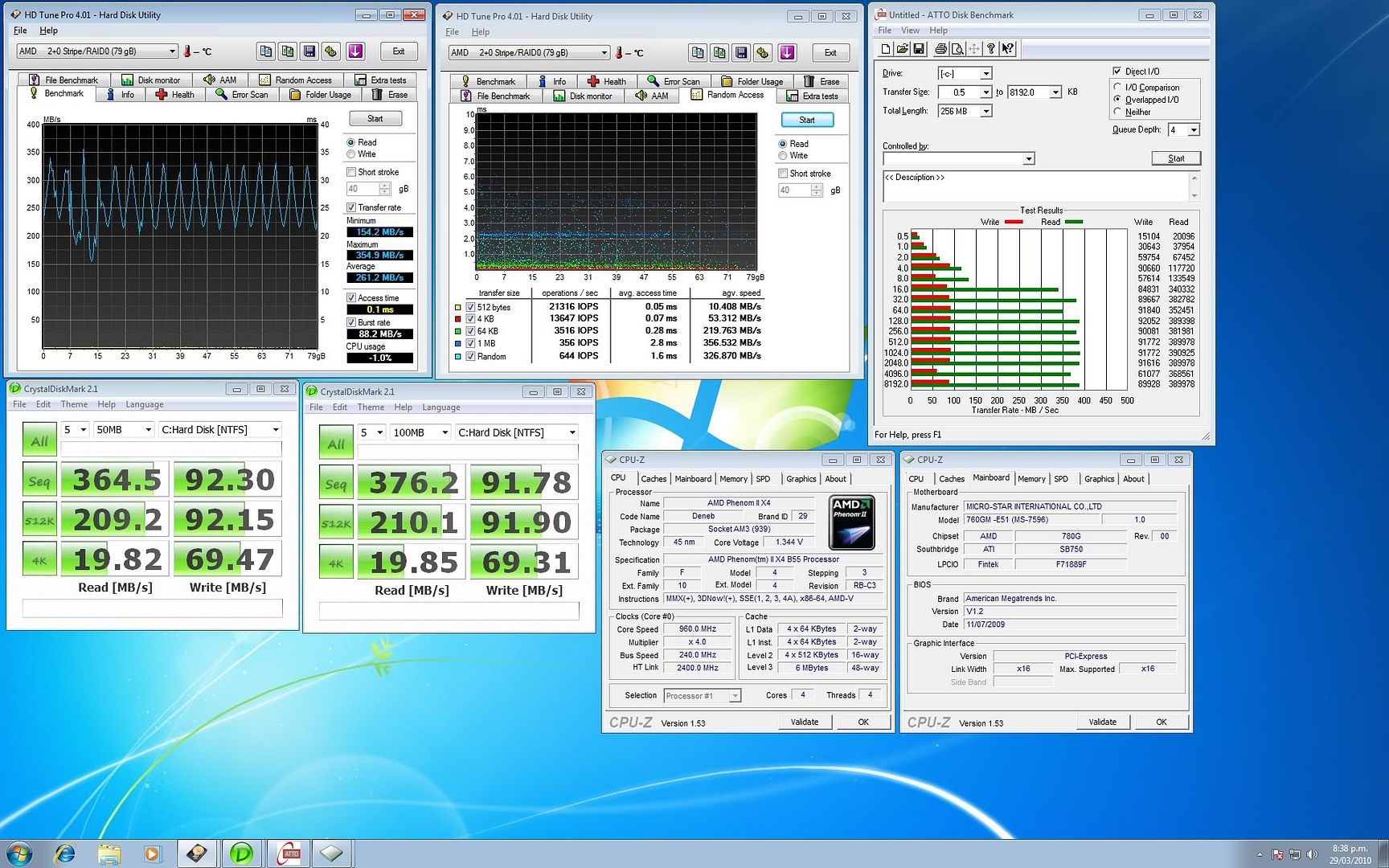Click Print Preview icon in ATTO toolbar
Image resolution: width=1389 pixels, height=868 pixels.
(958, 49)
